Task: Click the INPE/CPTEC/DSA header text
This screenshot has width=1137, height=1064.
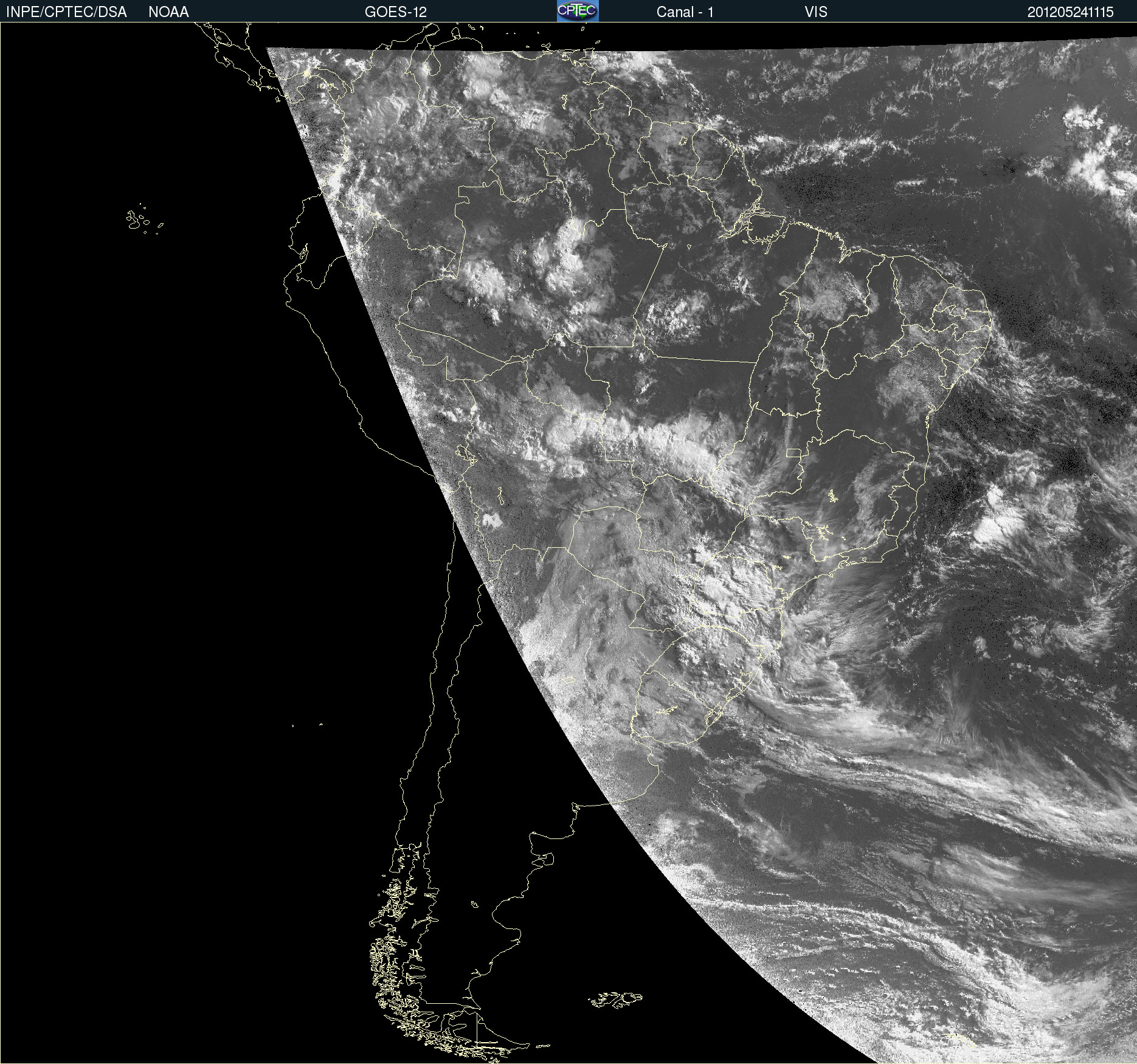Action: [66, 12]
